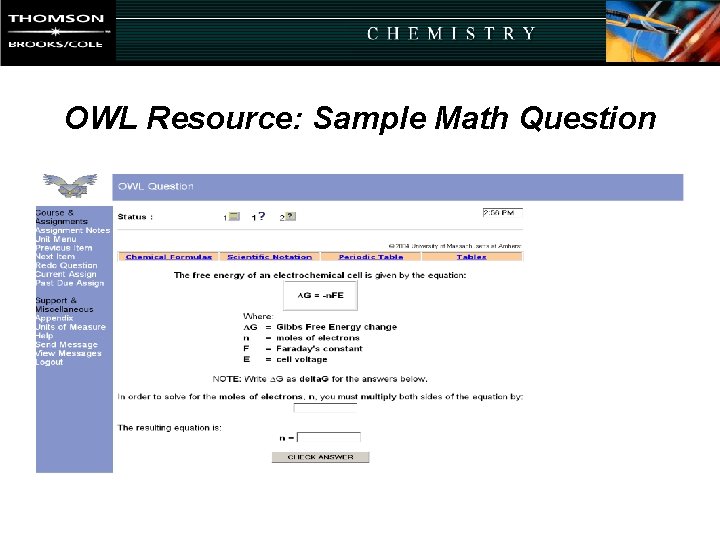Click the 'Gibbs Free Energy change' text
This screenshot has width=720, height=540.
coord(337,327)
